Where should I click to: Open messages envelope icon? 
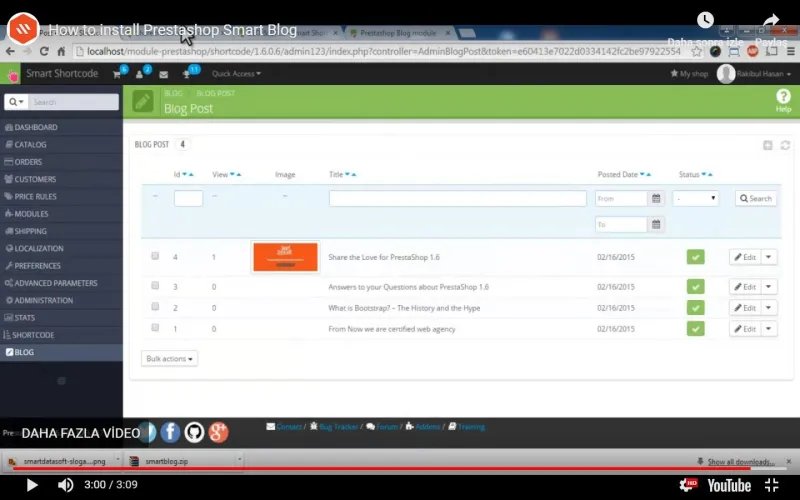click(163, 74)
